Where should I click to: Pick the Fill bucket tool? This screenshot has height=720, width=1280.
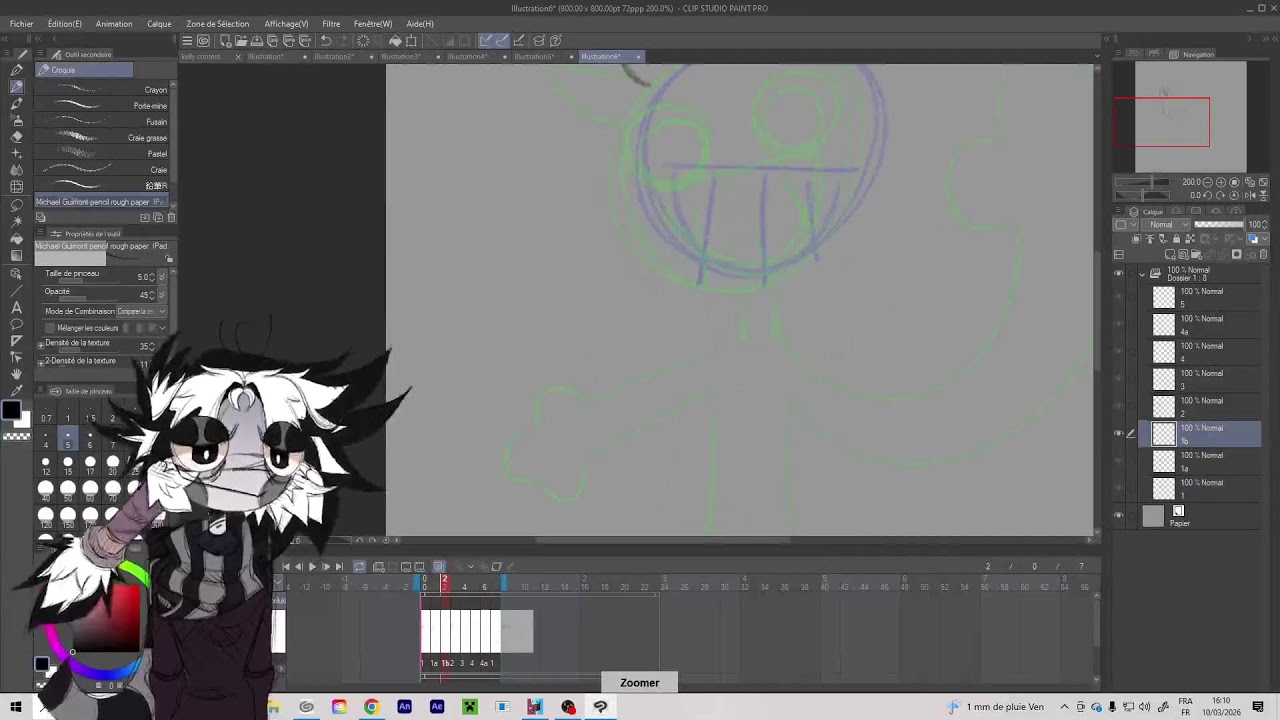coord(16,239)
